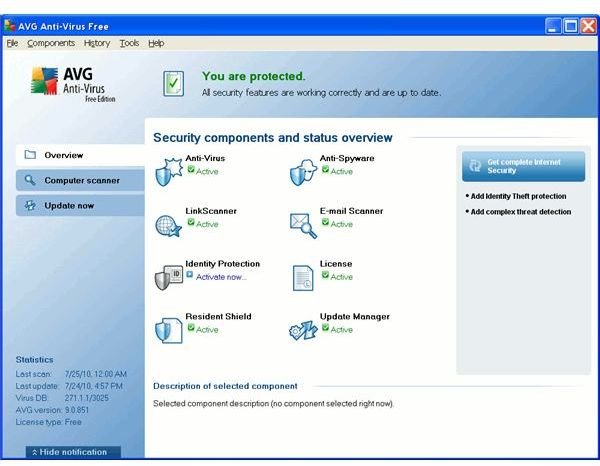Click the E-mail Scanner Active check icon
Screen dimensions: 600x466
click(x=325, y=222)
